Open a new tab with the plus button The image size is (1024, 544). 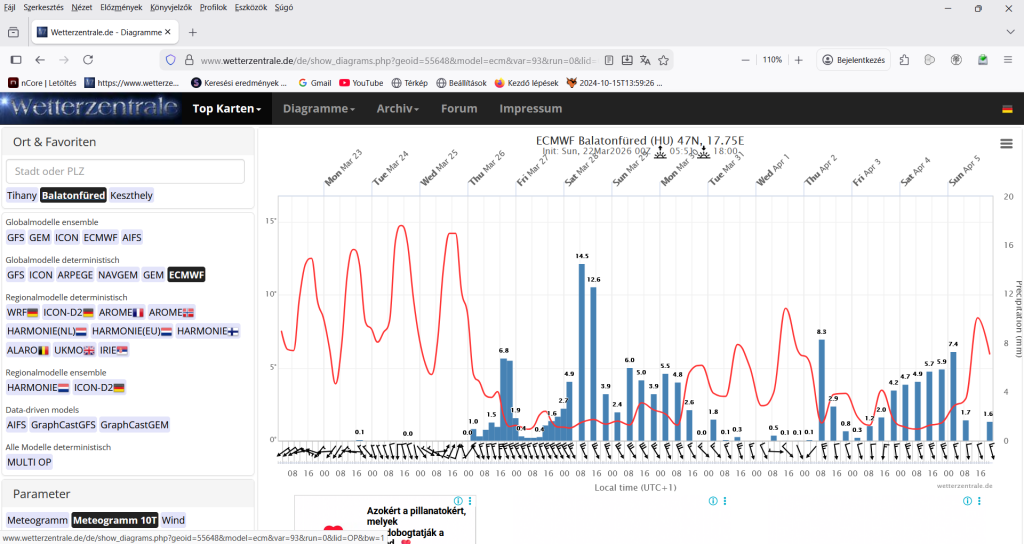pyautogui.click(x=193, y=32)
